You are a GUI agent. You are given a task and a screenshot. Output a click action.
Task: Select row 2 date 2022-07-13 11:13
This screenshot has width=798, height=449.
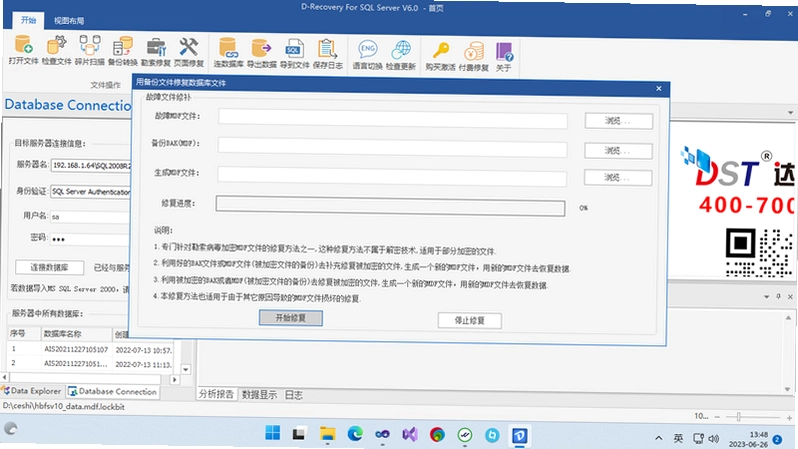(x=144, y=364)
